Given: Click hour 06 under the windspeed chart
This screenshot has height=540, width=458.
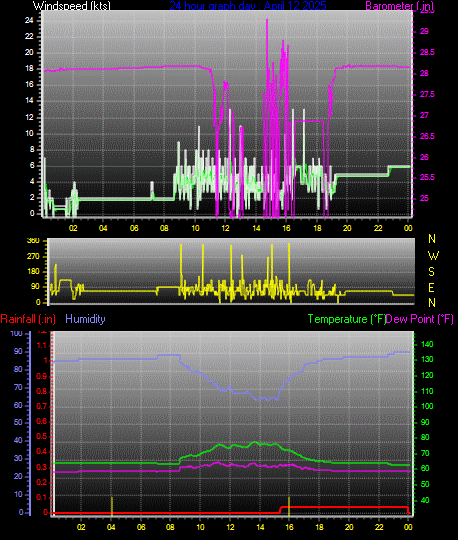Looking at the screenshot, I should click(x=134, y=228).
